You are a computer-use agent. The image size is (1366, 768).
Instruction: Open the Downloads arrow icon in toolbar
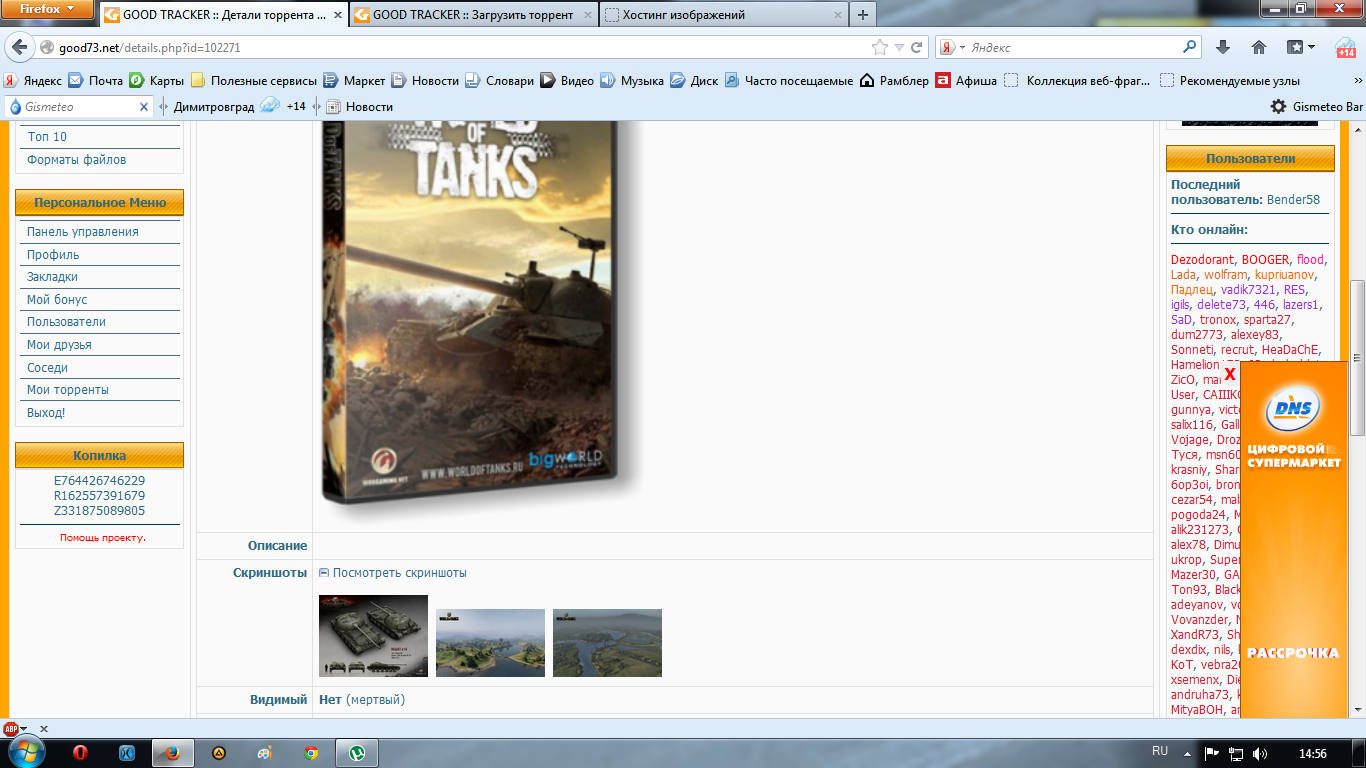click(x=1222, y=47)
